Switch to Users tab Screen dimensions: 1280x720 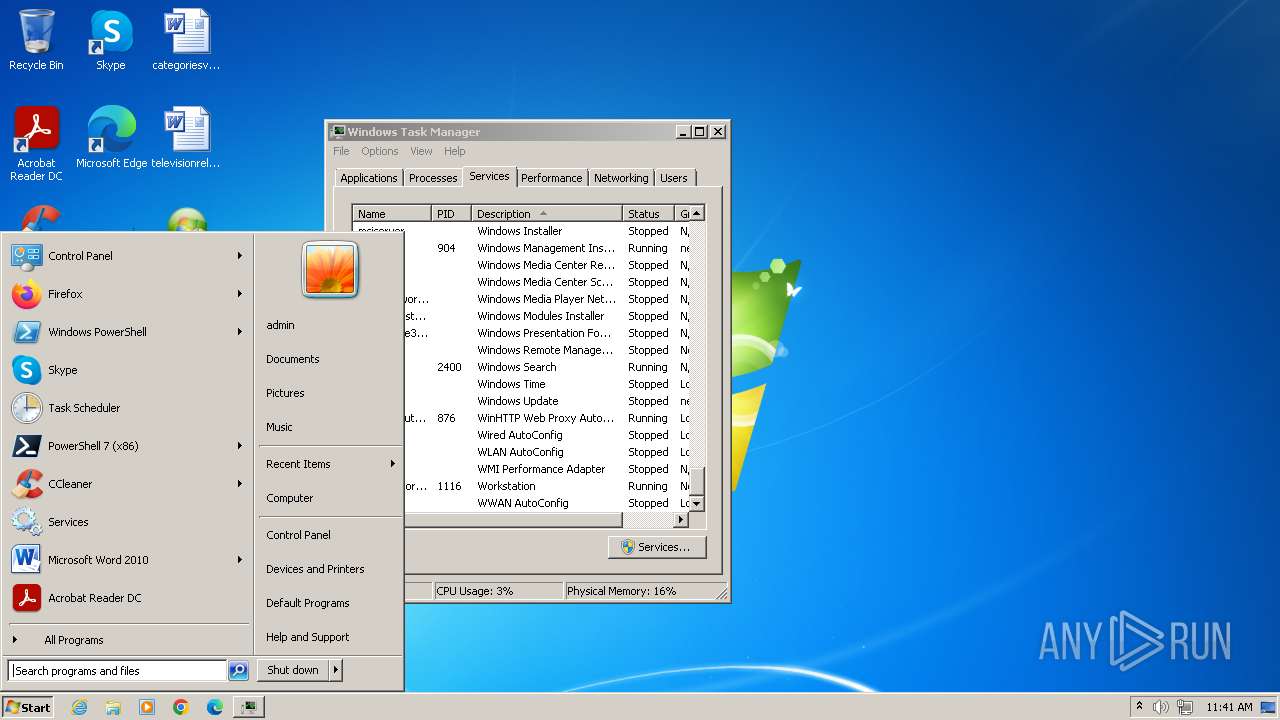674,178
